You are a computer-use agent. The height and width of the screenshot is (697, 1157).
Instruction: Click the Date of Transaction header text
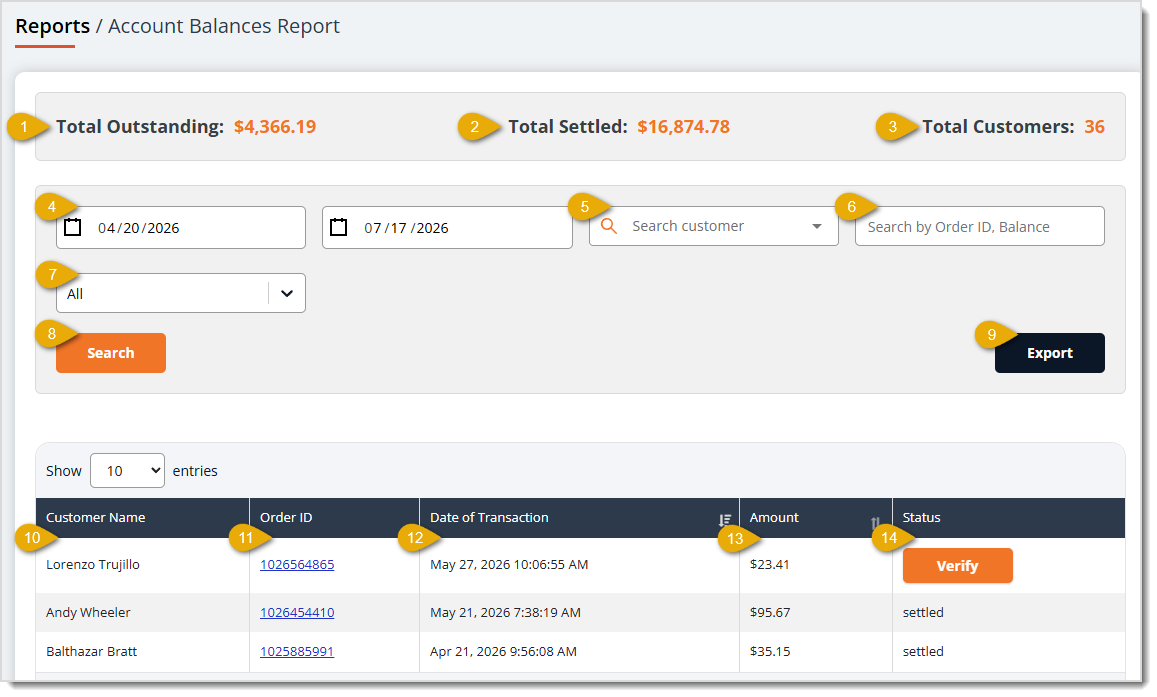click(489, 518)
